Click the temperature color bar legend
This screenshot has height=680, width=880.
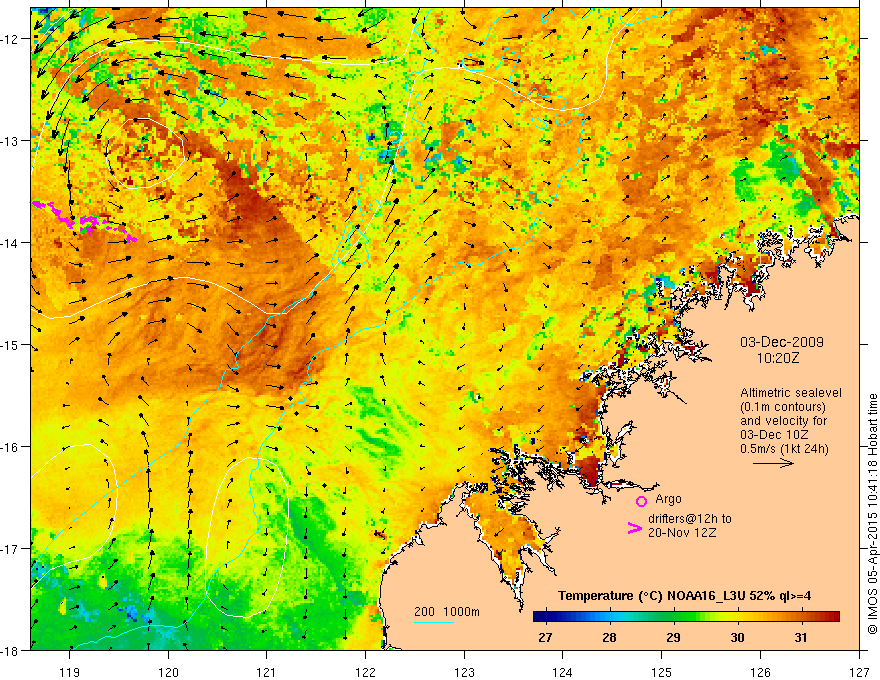point(686,617)
